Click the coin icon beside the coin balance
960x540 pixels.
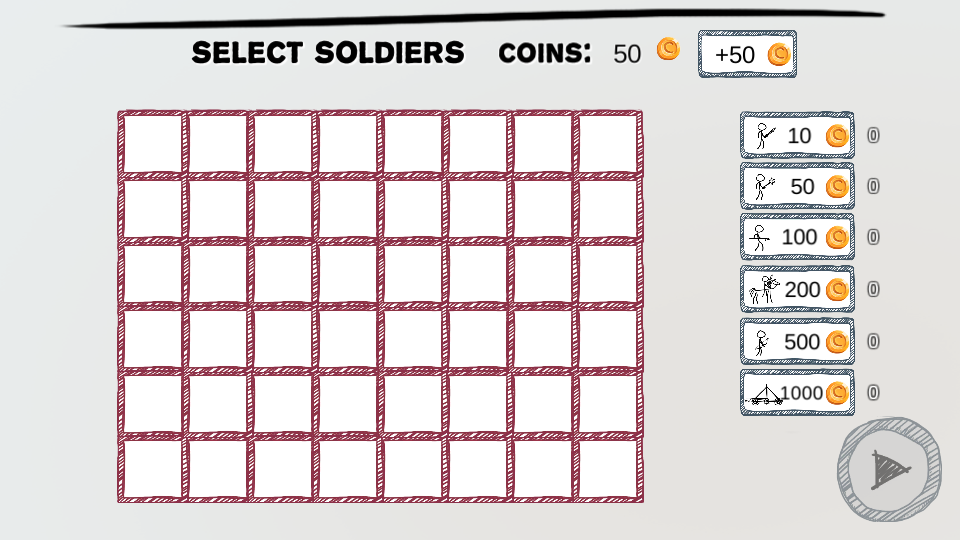[x=668, y=49]
